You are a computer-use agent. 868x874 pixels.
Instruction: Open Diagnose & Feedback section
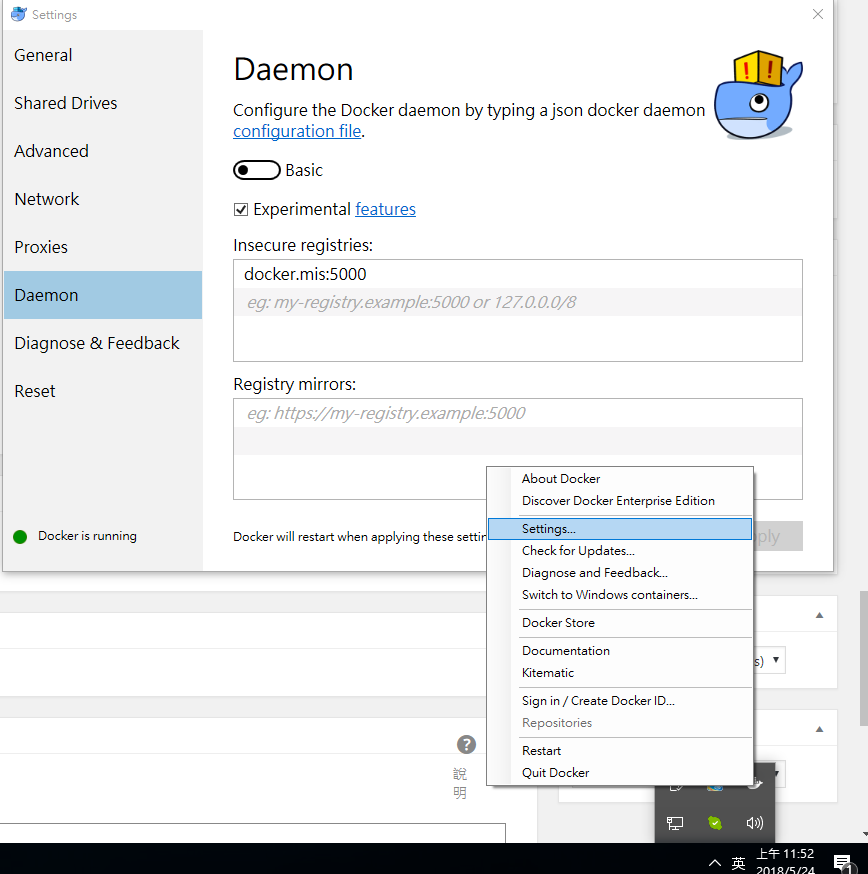pos(103,343)
